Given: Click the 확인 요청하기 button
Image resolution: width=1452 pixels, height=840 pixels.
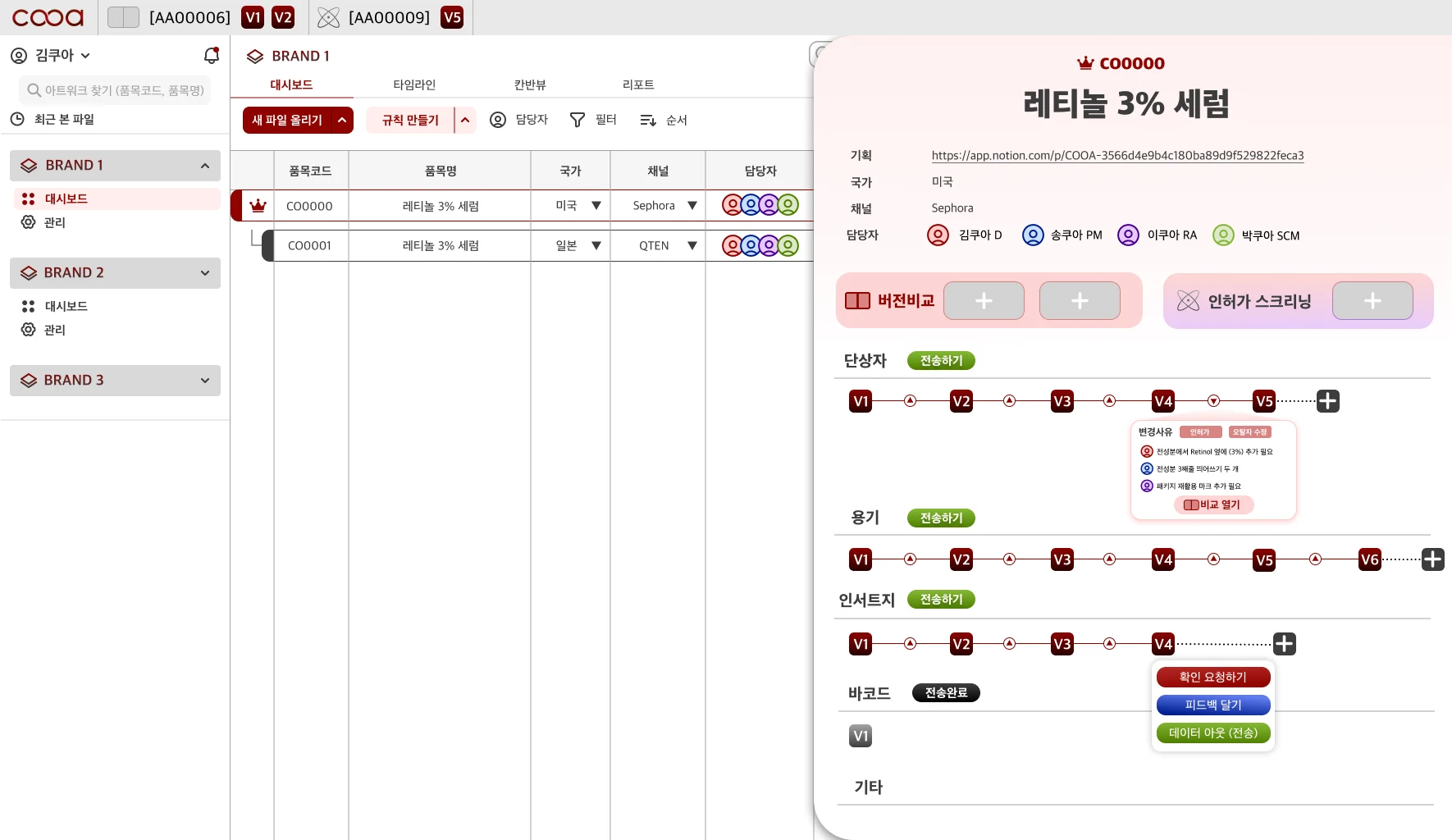Looking at the screenshot, I should click(x=1213, y=677).
